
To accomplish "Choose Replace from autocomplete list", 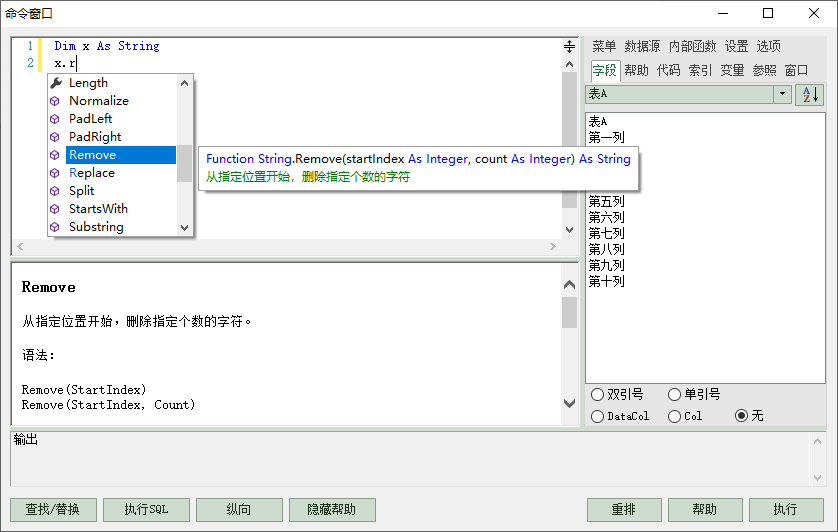I will (x=92, y=173).
